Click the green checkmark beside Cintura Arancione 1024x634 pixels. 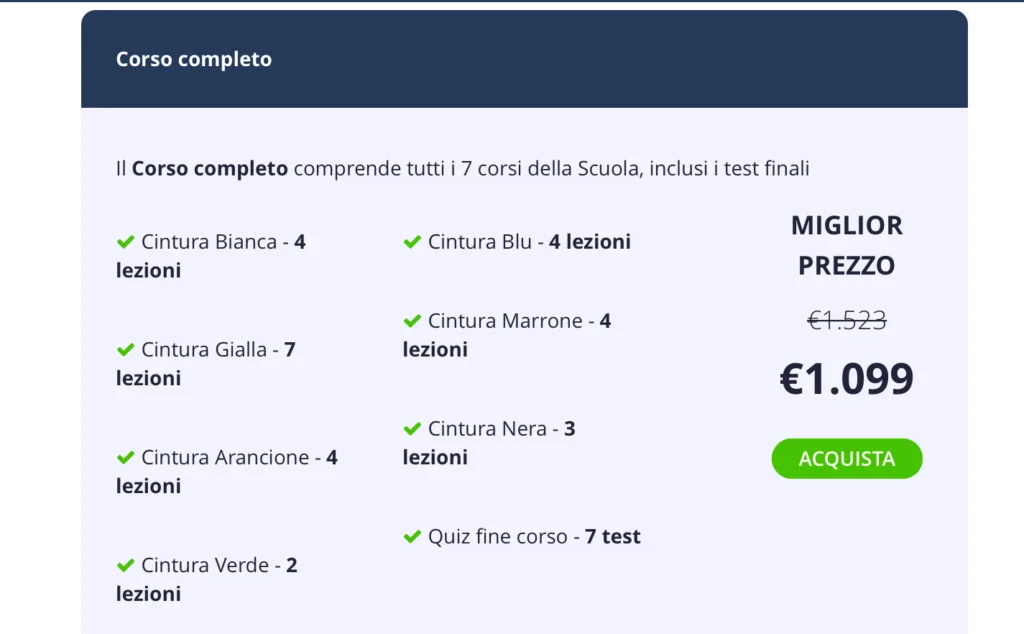tap(126, 457)
